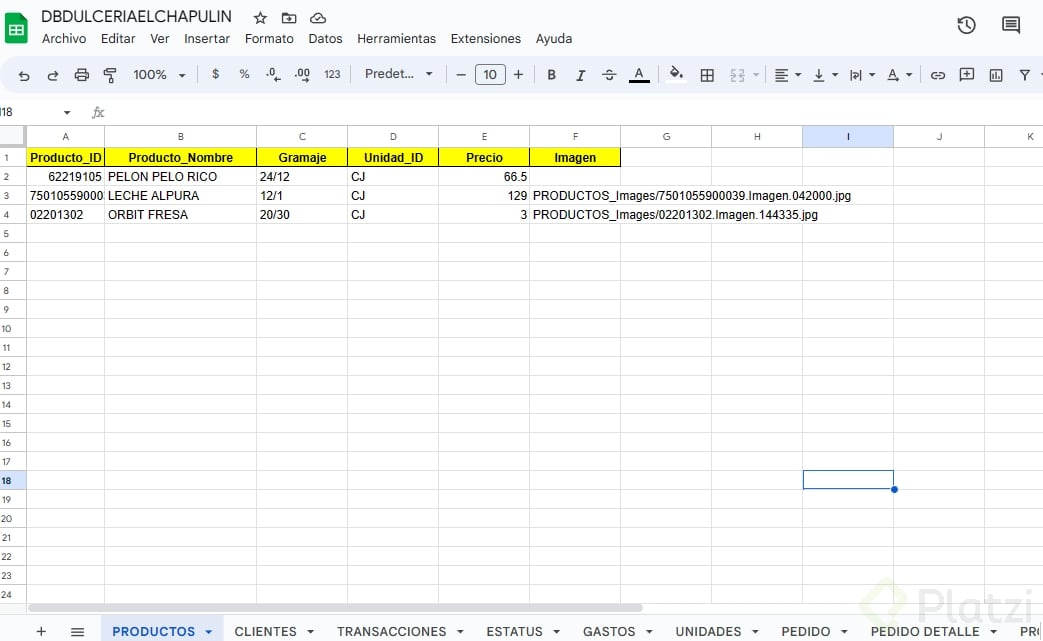Create a filter
Screen dimensions: 1043x641
[x=1024, y=74]
